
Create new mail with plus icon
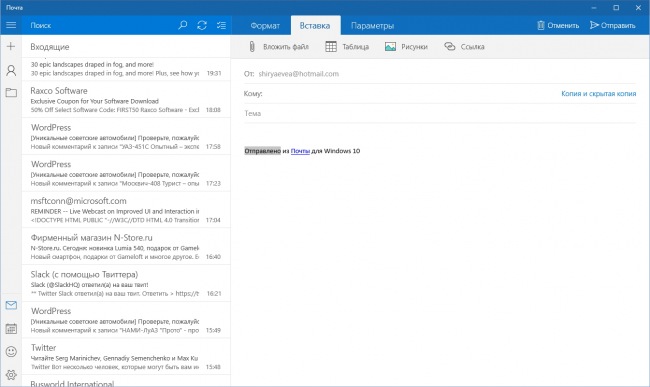tap(11, 46)
